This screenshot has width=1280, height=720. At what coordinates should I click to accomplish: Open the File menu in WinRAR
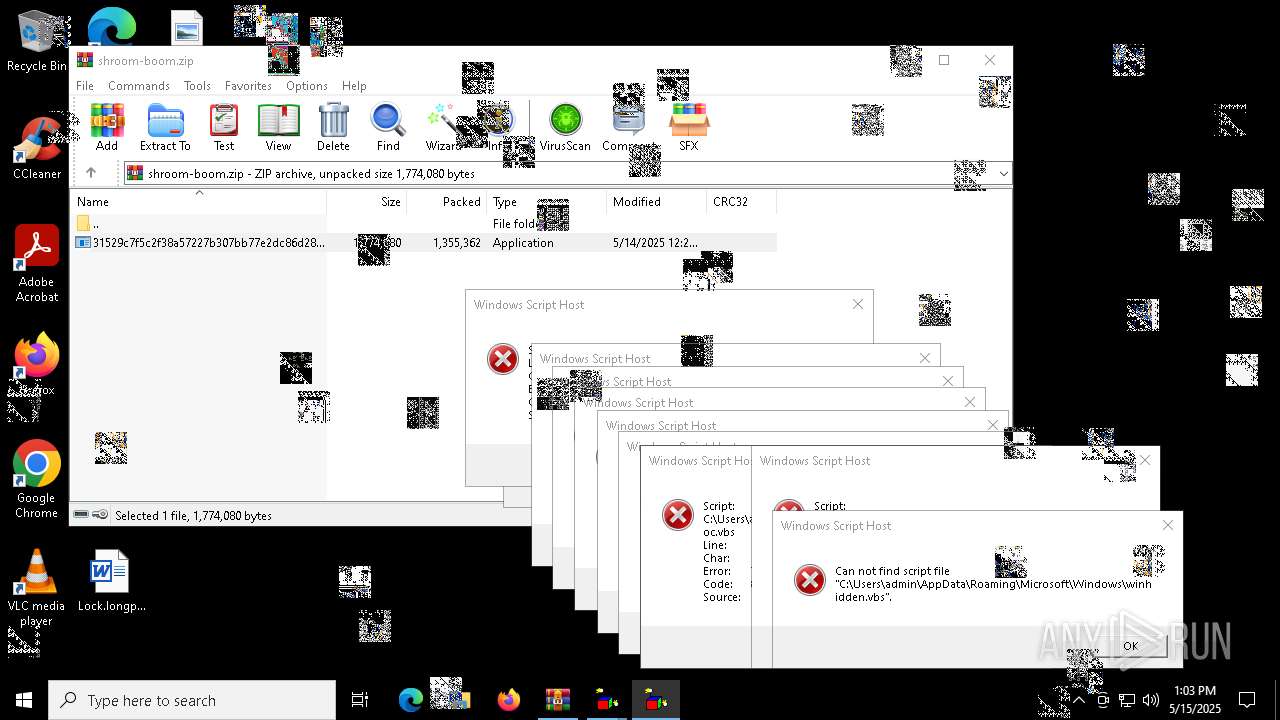85,86
